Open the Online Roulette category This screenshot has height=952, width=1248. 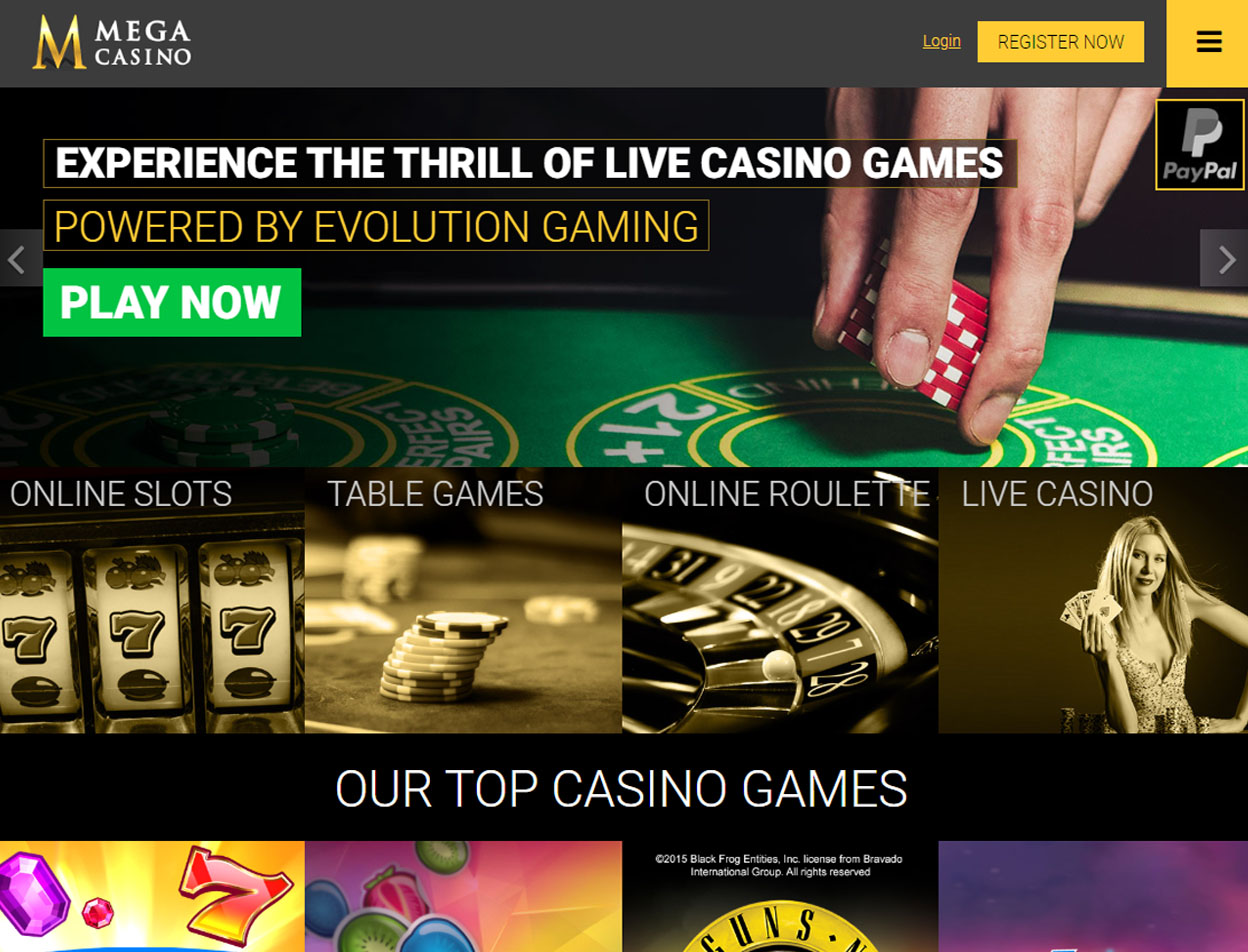tap(780, 600)
